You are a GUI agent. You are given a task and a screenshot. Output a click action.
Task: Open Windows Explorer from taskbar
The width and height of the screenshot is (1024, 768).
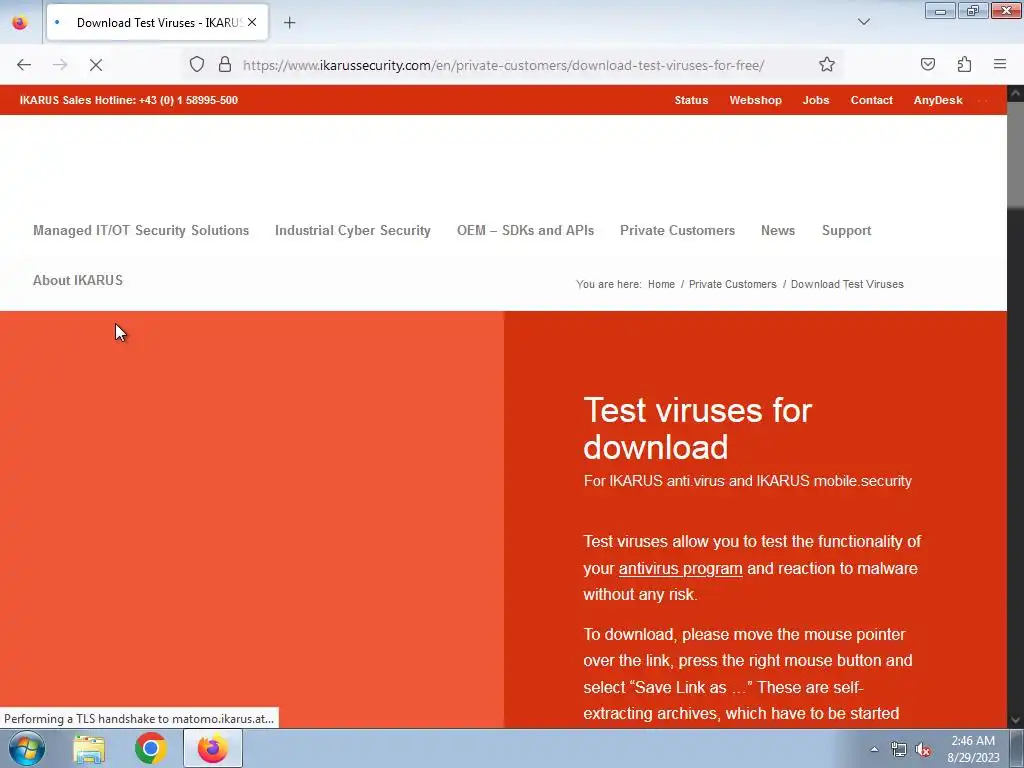[89, 748]
